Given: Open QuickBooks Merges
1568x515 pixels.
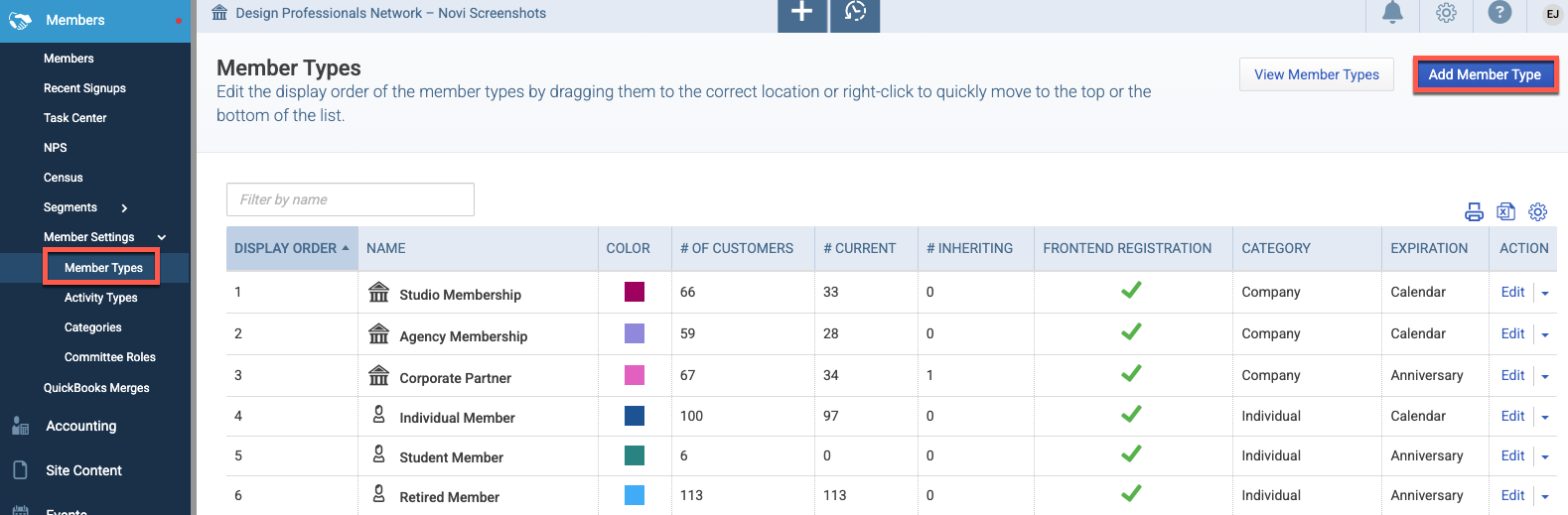Looking at the screenshot, I should pyautogui.click(x=96, y=388).
